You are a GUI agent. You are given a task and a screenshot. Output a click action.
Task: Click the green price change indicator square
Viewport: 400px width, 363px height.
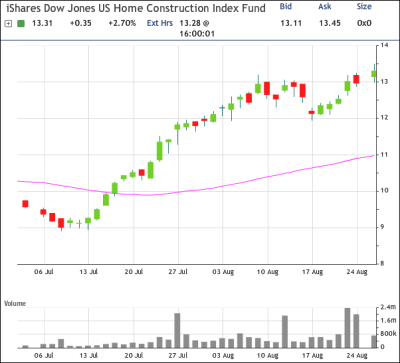pos(21,24)
